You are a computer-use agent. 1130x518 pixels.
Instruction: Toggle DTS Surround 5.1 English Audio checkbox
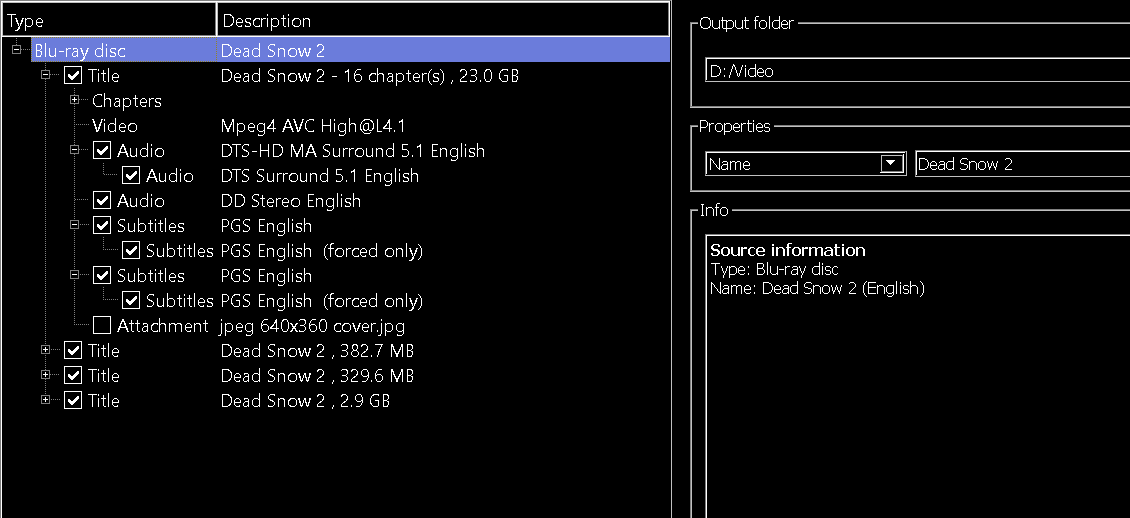[x=130, y=176]
